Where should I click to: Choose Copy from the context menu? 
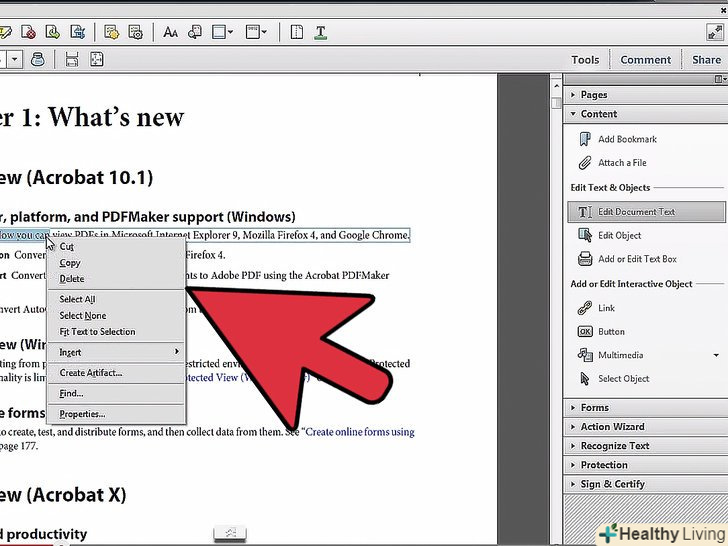tap(116, 263)
